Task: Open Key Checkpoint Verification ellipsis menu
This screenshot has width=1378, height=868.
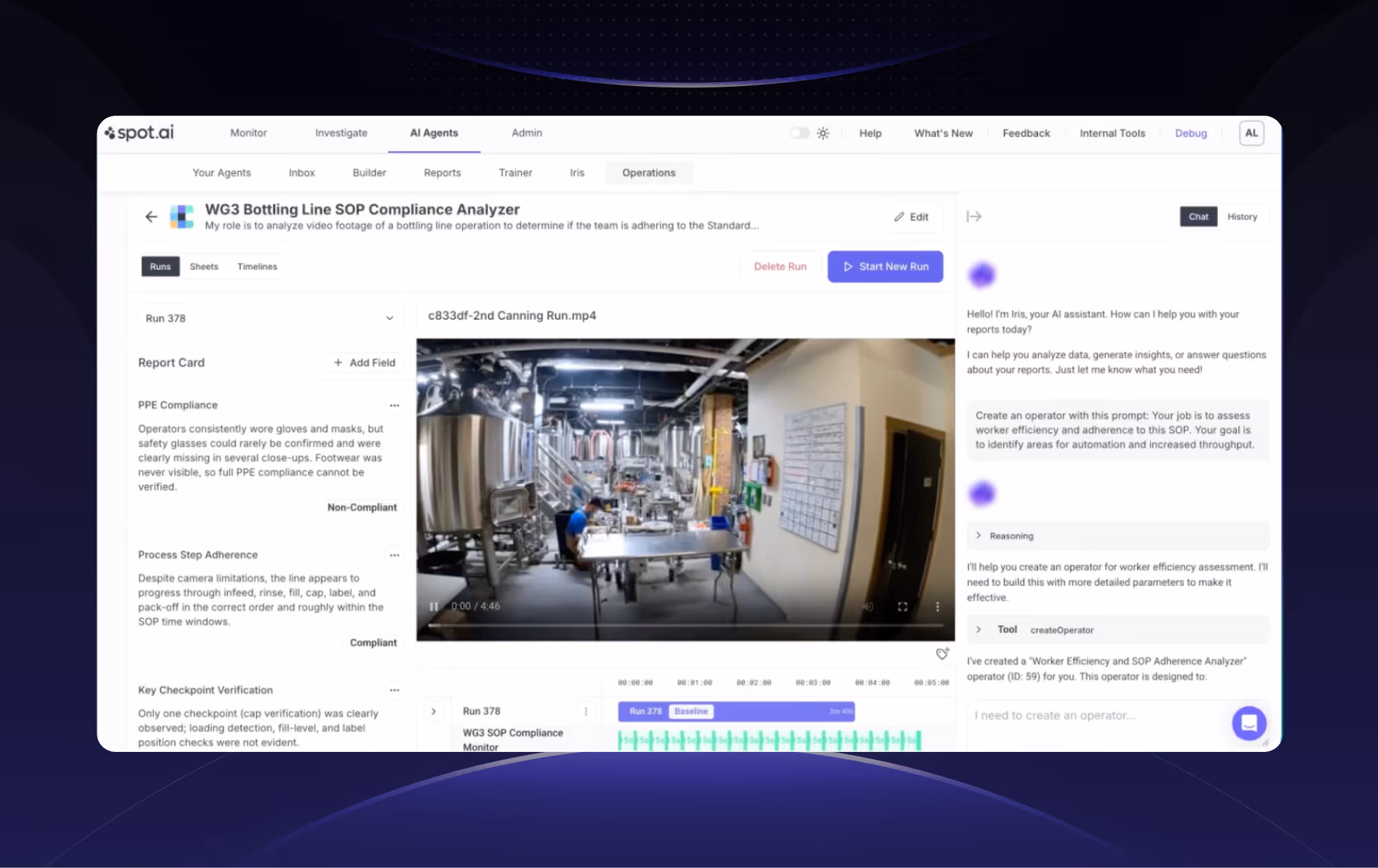Action: click(394, 690)
